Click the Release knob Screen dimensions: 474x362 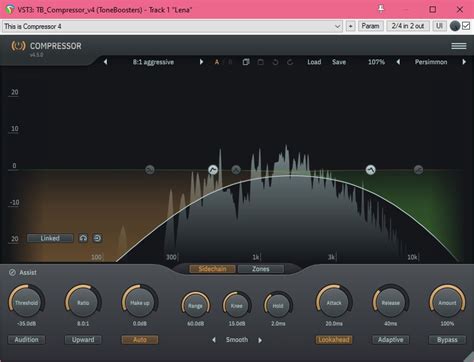point(390,302)
